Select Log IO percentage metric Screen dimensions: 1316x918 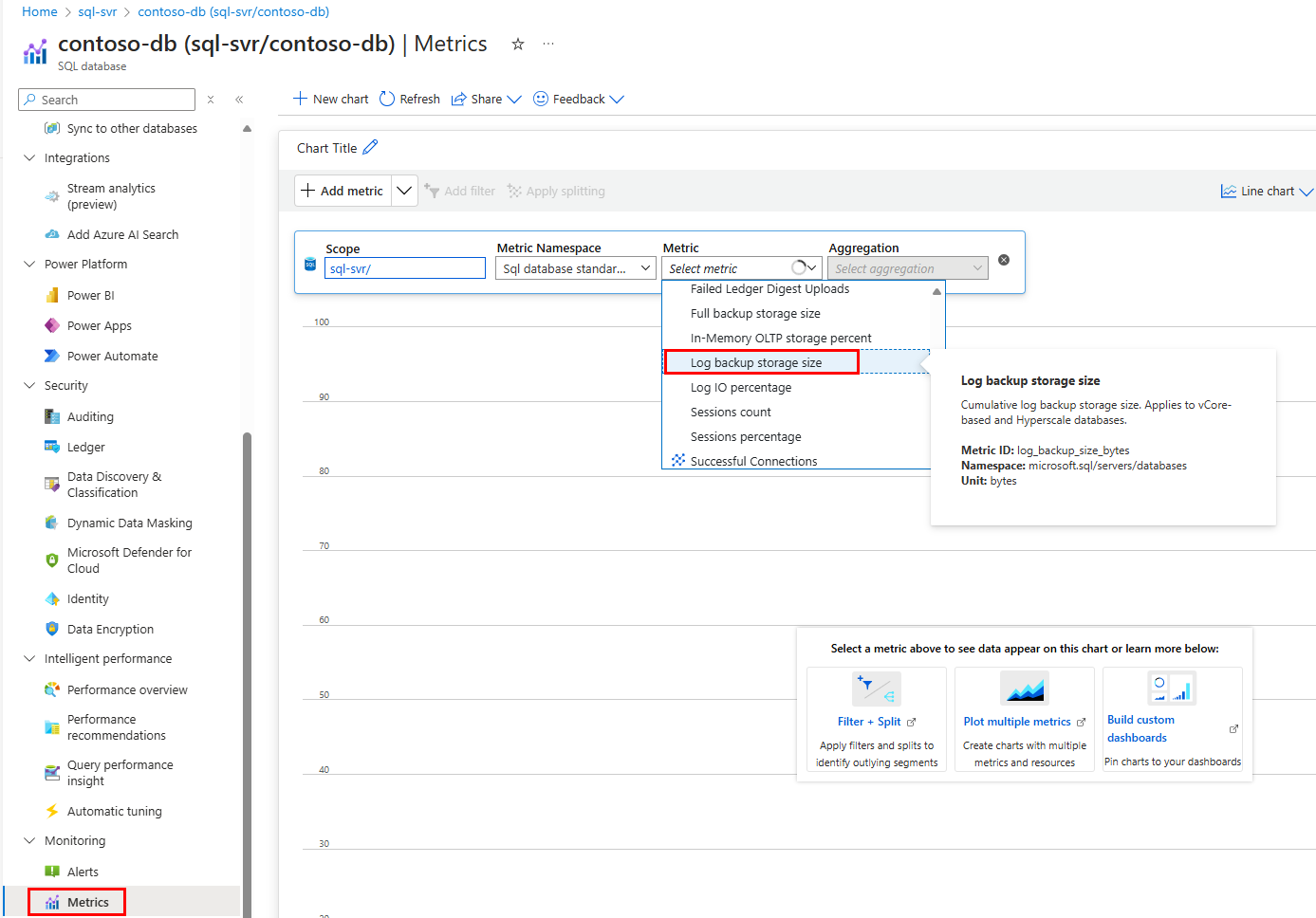point(740,387)
